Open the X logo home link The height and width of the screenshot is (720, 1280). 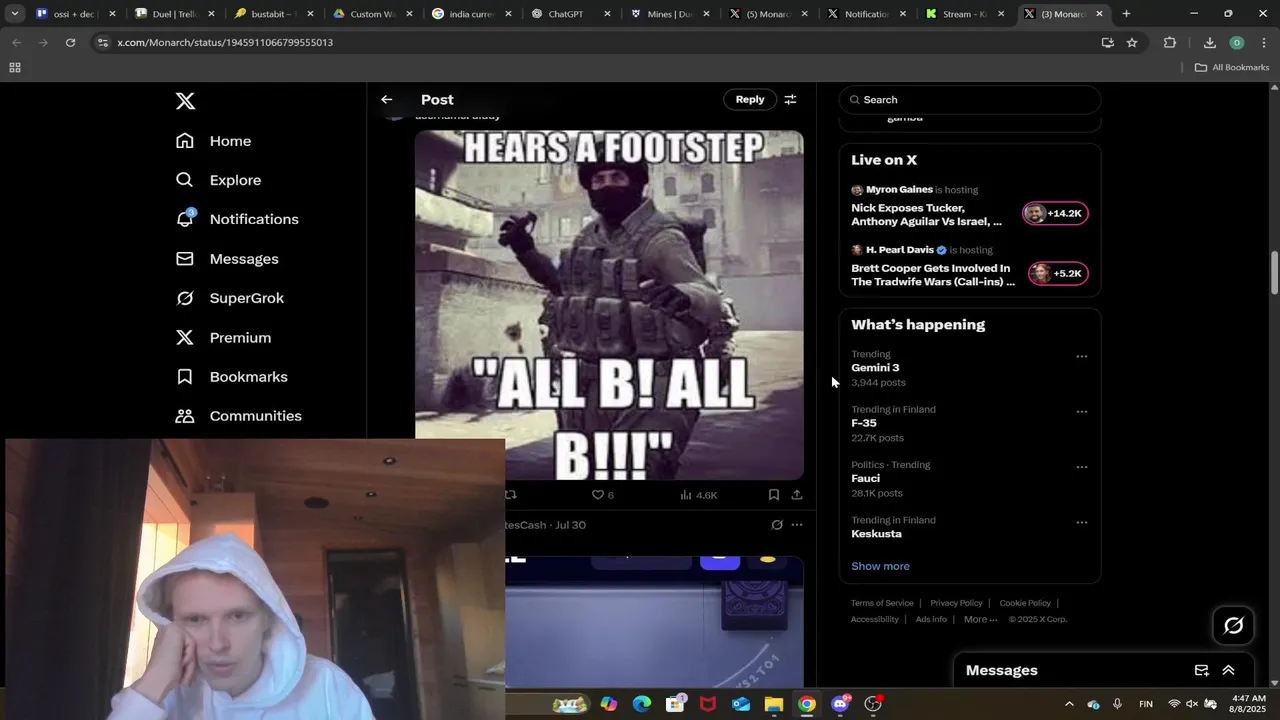tap(185, 101)
